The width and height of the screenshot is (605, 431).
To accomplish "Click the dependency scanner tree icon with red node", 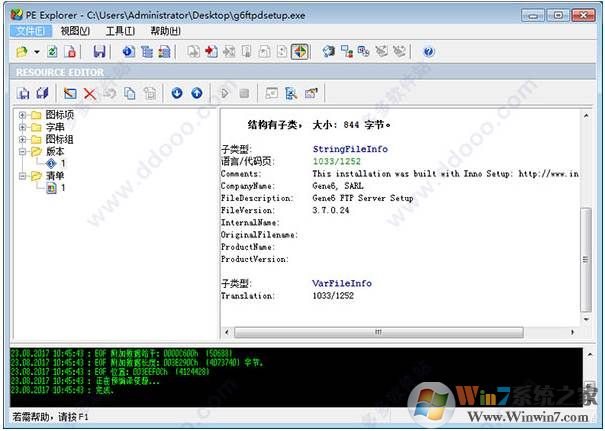I will coord(346,52).
